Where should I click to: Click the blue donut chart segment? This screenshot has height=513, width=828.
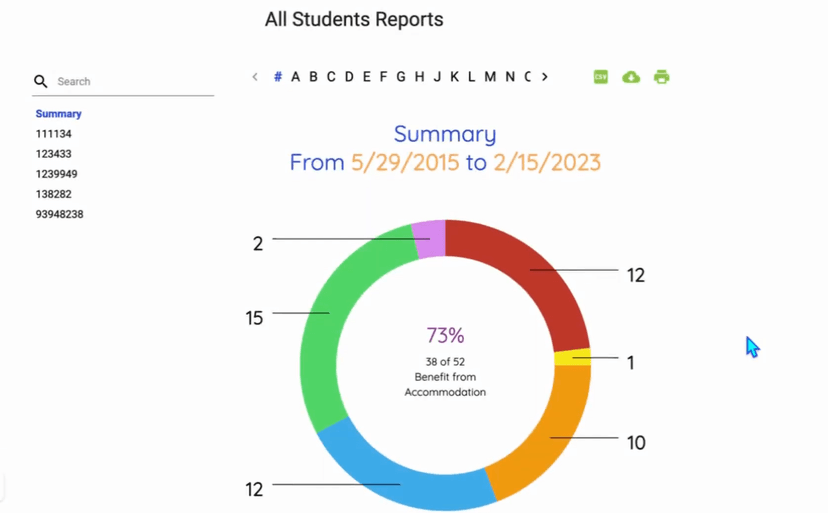pyautogui.click(x=400, y=475)
